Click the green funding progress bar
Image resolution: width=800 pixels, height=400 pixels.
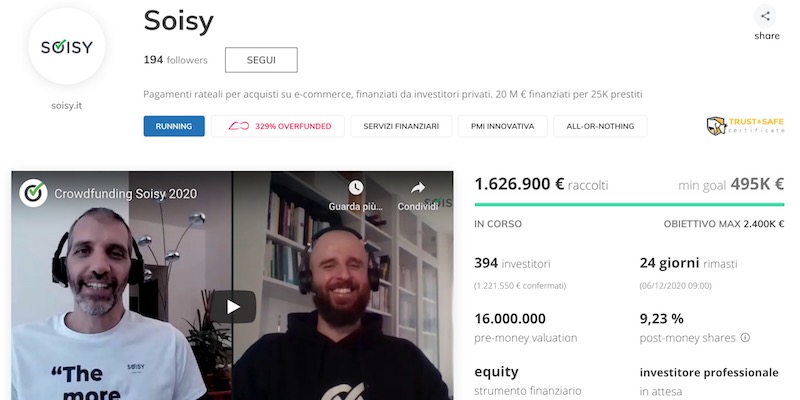pos(629,205)
